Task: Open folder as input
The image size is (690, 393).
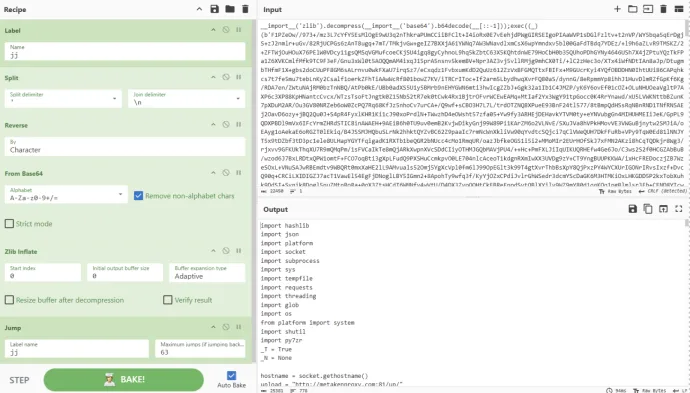Action: 633,9
